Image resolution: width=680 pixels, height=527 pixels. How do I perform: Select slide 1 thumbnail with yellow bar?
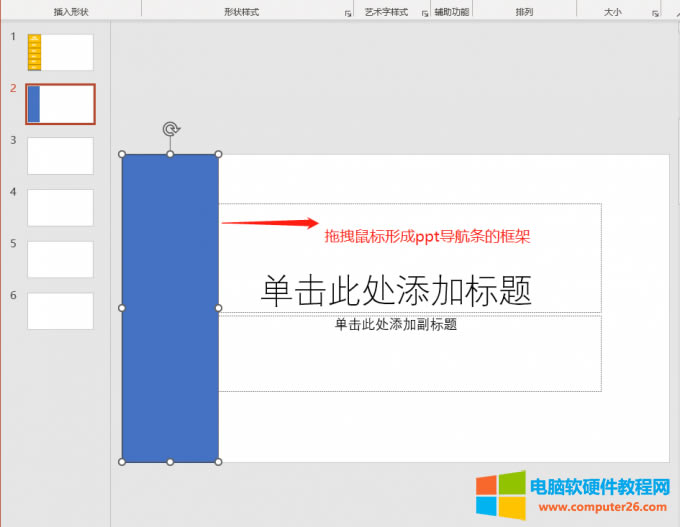[60, 52]
